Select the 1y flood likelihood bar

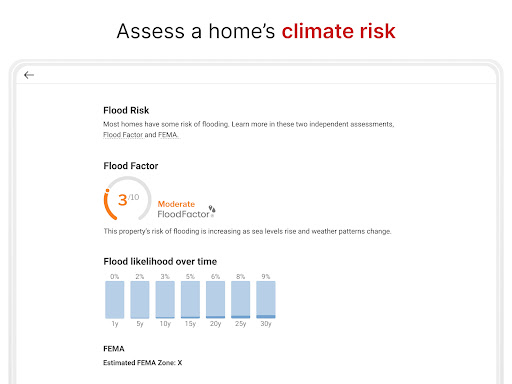(115, 300)
